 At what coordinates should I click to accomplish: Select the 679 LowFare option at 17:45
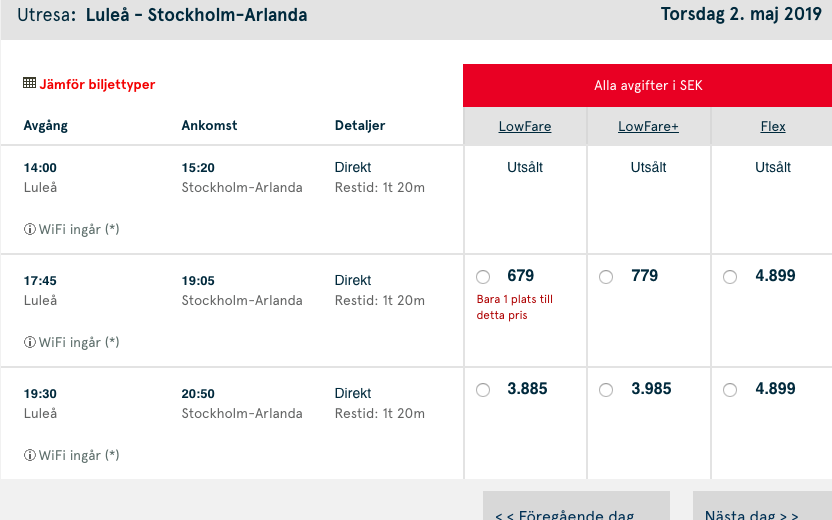[x=484, y=277]
